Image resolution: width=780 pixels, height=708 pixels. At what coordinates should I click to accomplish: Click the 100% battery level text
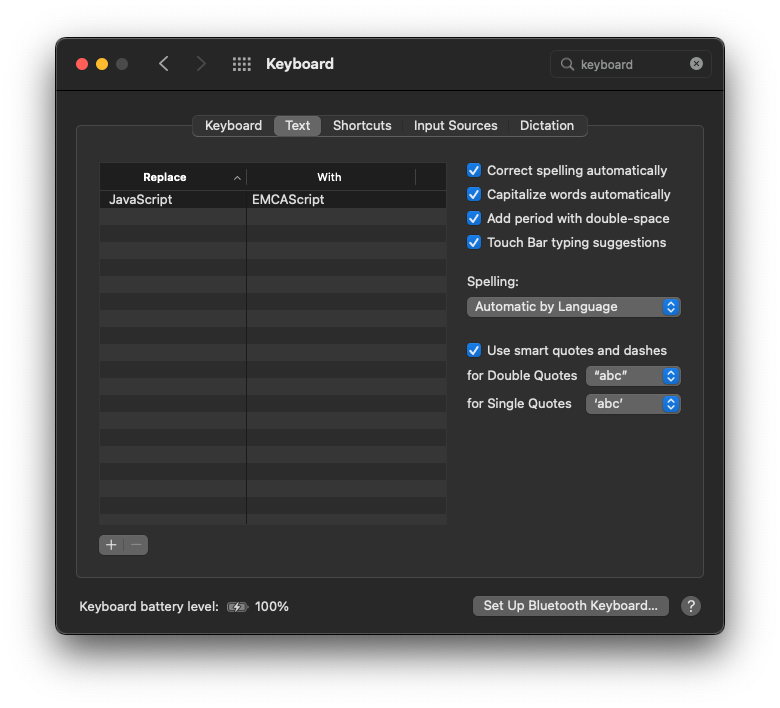272,607
